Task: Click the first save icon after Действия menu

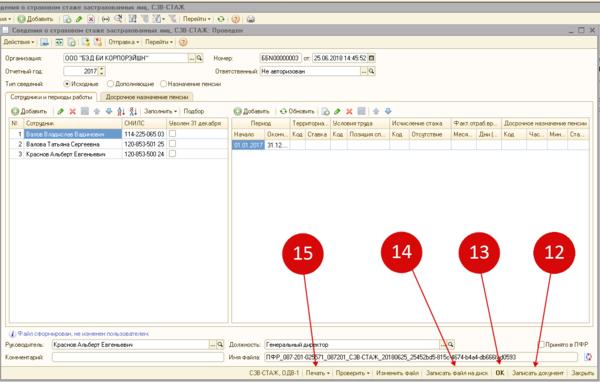Action: (x=45, y=42)
